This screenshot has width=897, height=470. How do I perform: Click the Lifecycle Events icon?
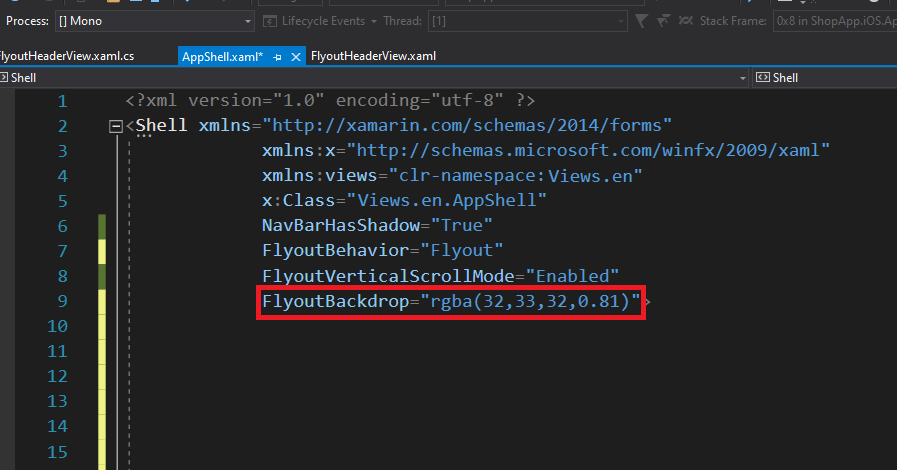[269, 21]
